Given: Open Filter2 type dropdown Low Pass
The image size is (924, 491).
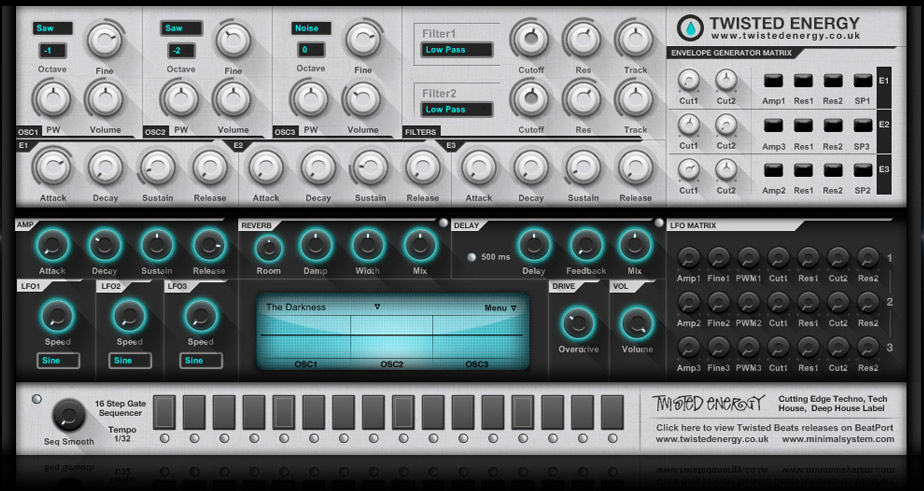Looking at the screenshot, I should coord(457,110).
